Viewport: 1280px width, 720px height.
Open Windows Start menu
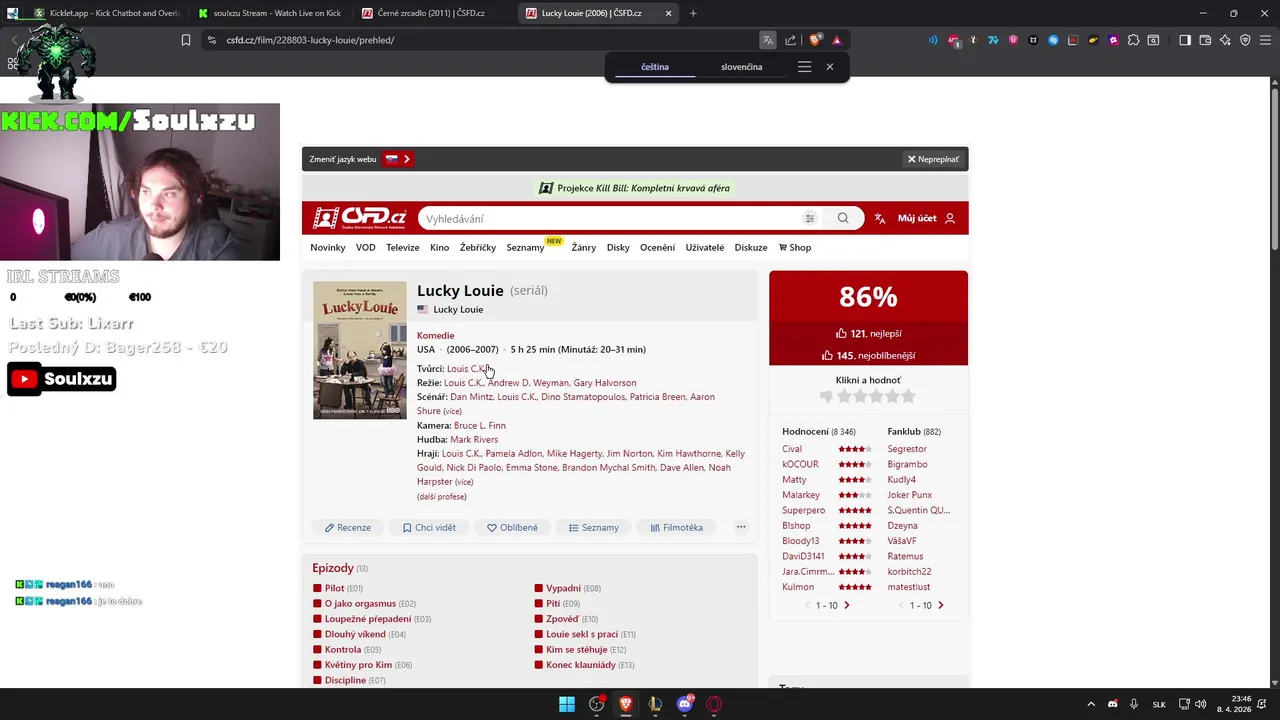click(567, 704)
